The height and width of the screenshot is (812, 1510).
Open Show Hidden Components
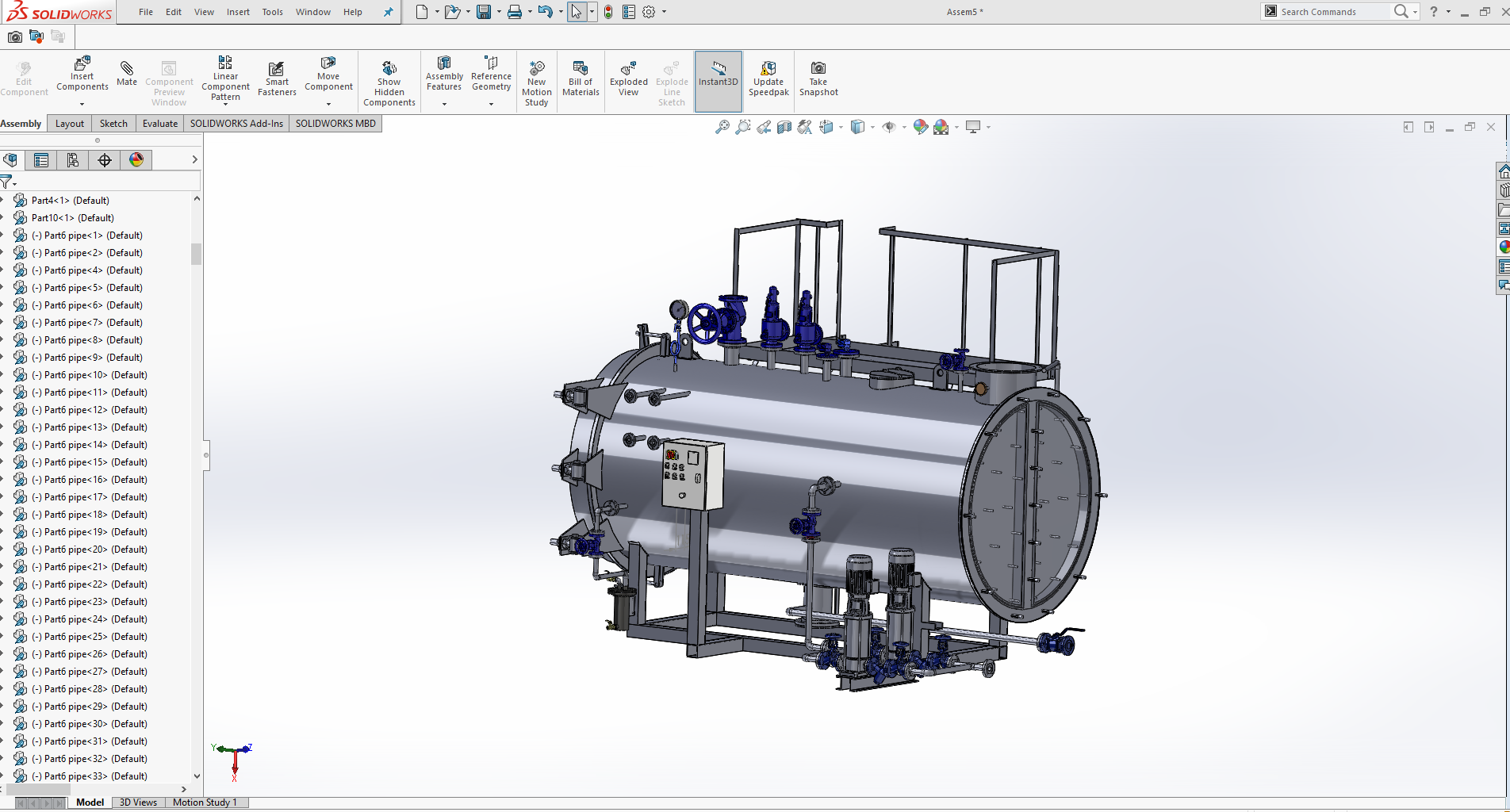(389, 82)
